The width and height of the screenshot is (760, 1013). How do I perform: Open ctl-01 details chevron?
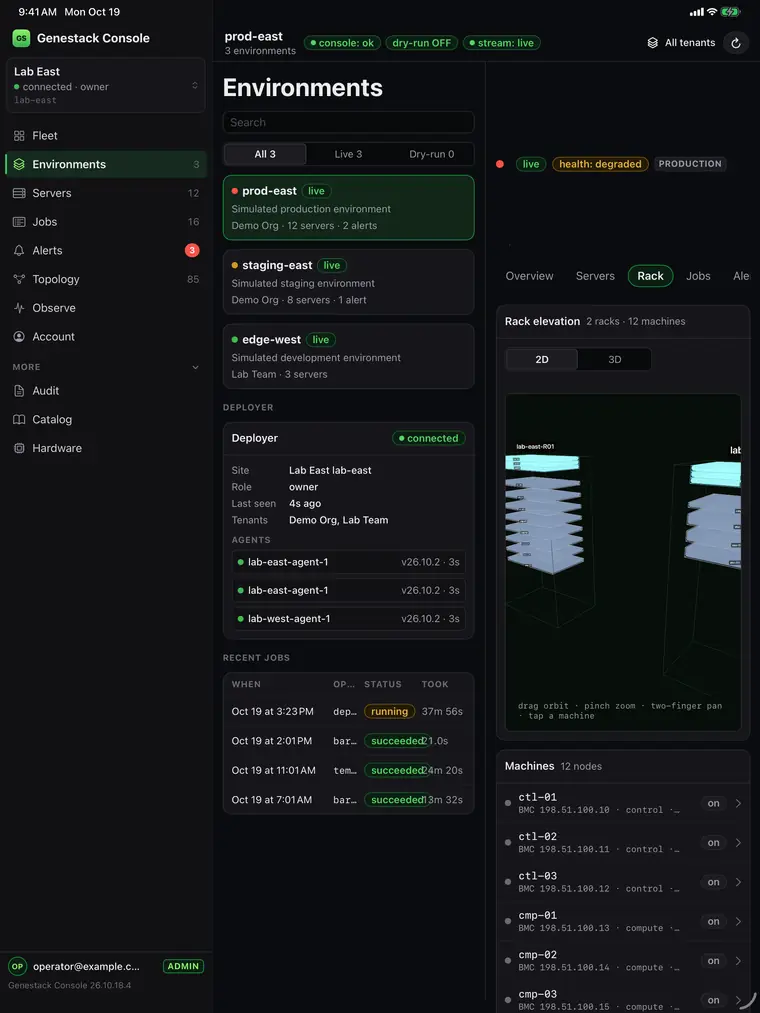point(738,804)
